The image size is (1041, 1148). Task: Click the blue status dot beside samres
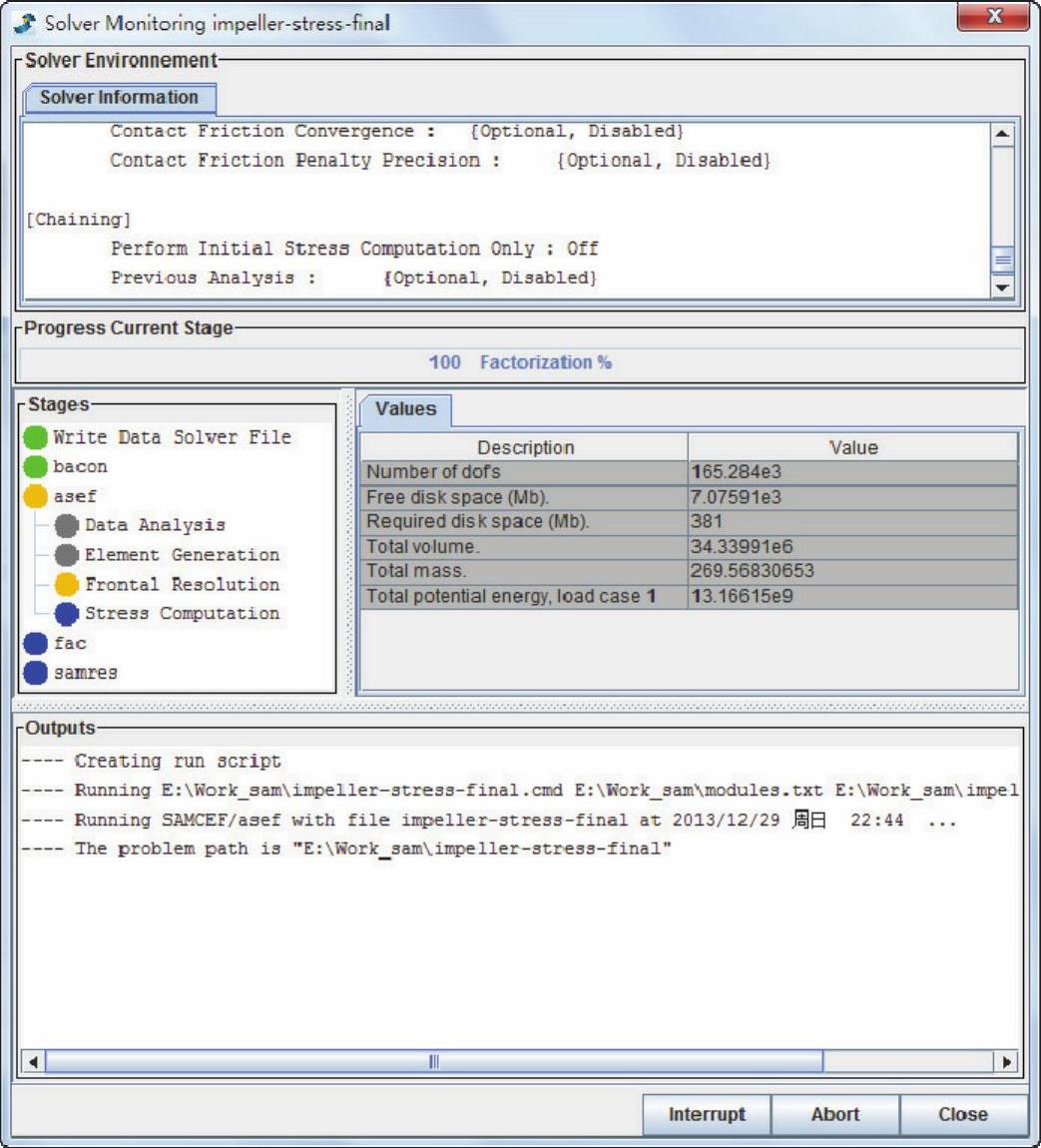[36, 673]
